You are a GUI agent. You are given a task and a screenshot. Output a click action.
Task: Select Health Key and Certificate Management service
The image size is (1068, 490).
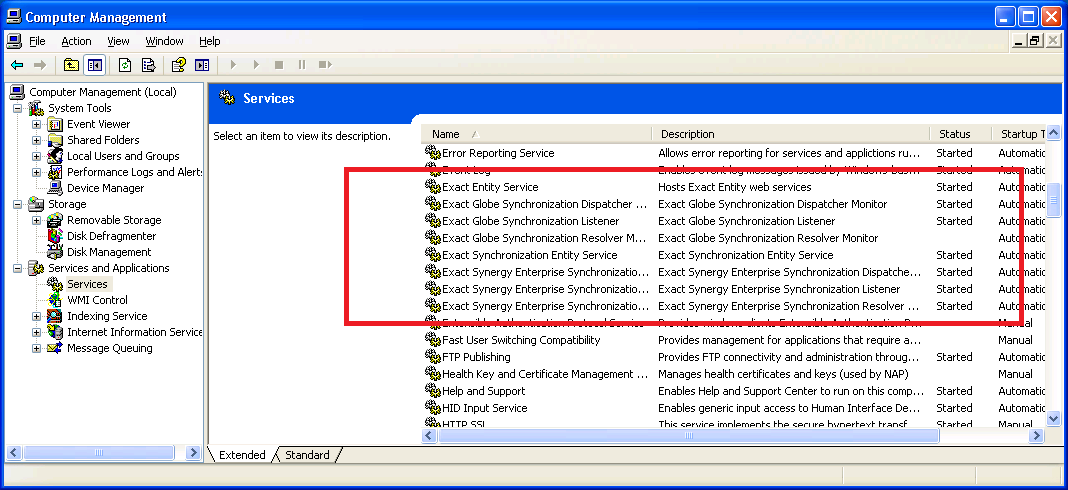point(545,373)
